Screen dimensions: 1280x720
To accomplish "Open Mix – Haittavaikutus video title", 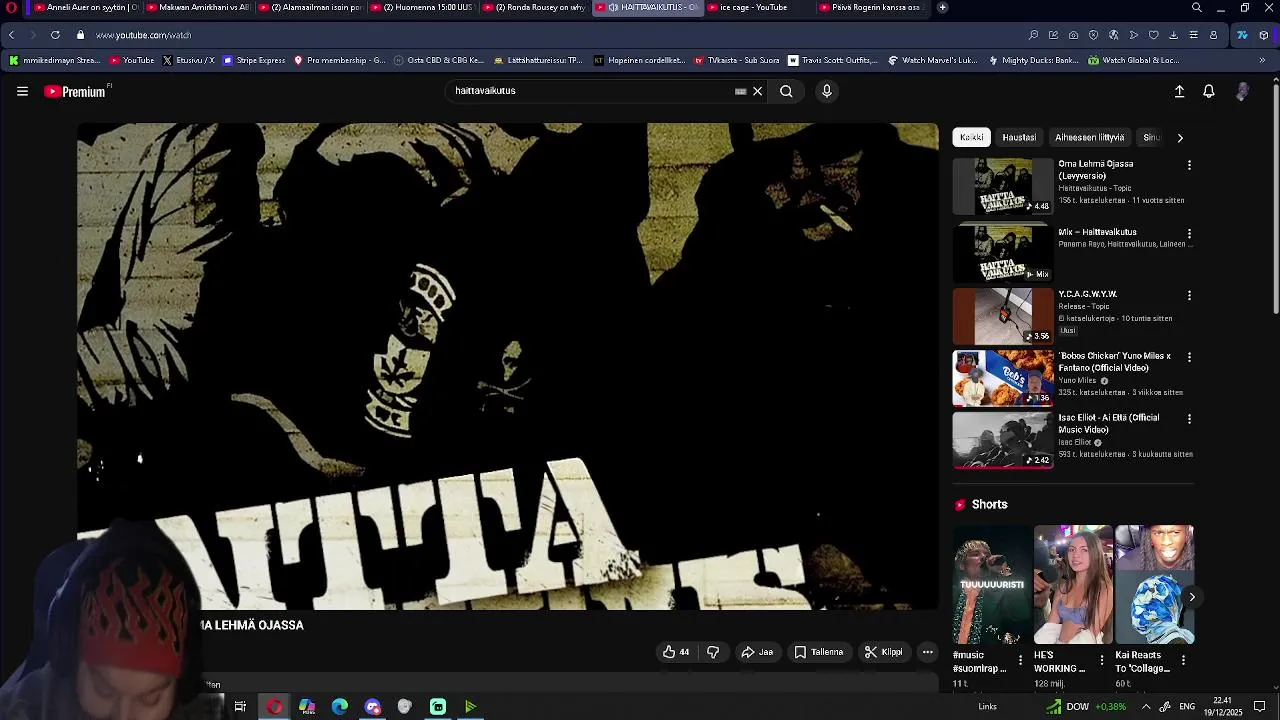I will (1097, 232).
